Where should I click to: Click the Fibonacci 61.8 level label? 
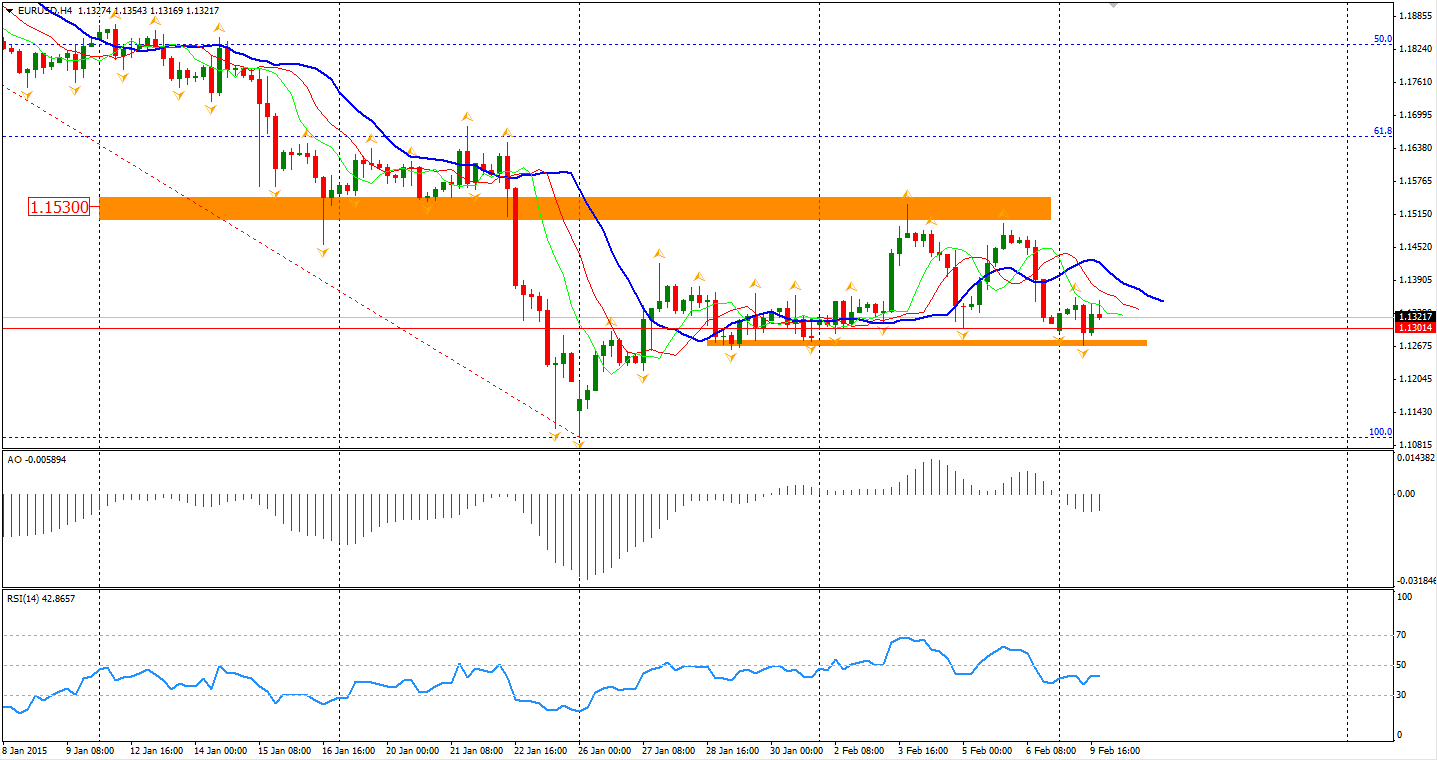1382,131
